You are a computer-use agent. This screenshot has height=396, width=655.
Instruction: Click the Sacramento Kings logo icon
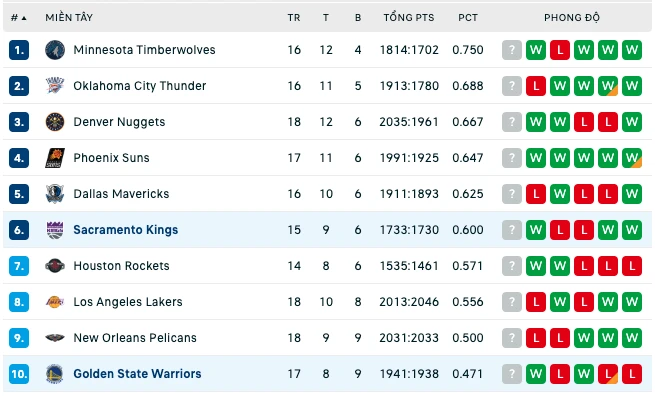click(x=55, y=230)
